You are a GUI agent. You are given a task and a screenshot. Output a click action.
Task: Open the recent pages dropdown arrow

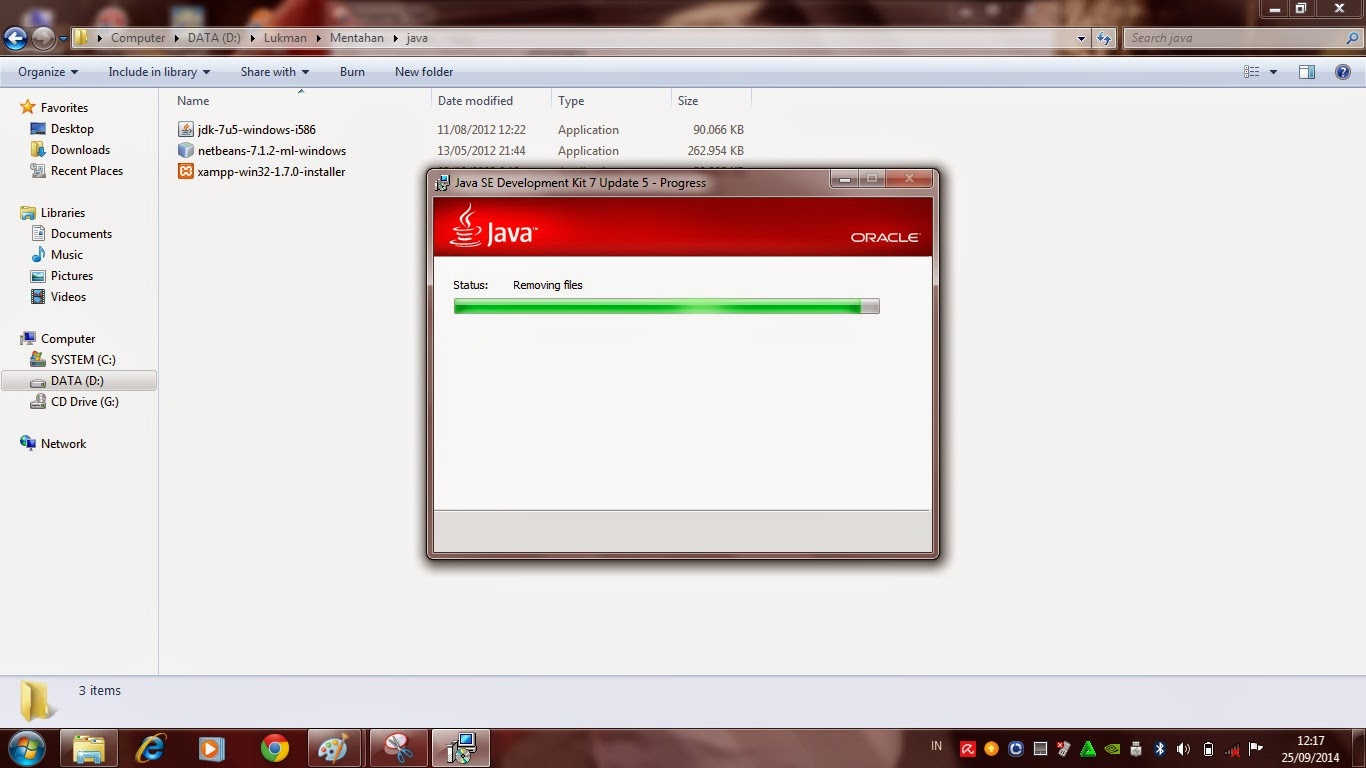pyautogui.click(x=64, y=39)
